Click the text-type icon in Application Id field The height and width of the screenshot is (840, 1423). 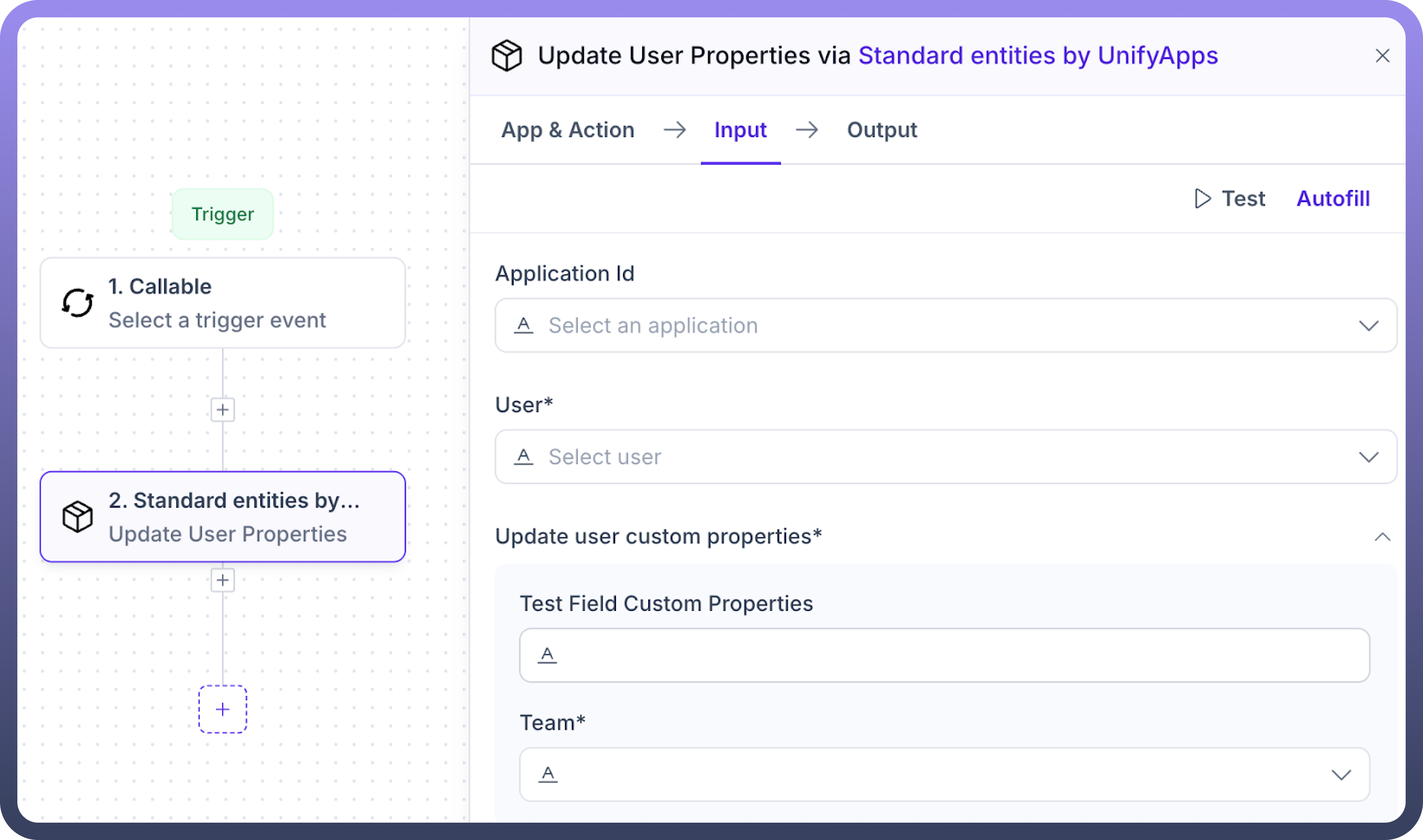(x=523, y=325)
